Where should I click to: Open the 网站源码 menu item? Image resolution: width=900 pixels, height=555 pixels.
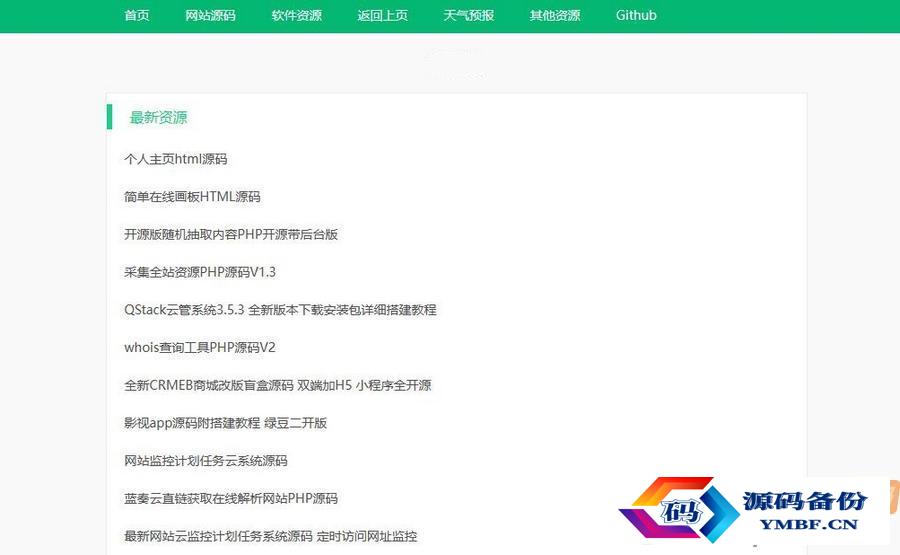[210, 15]
